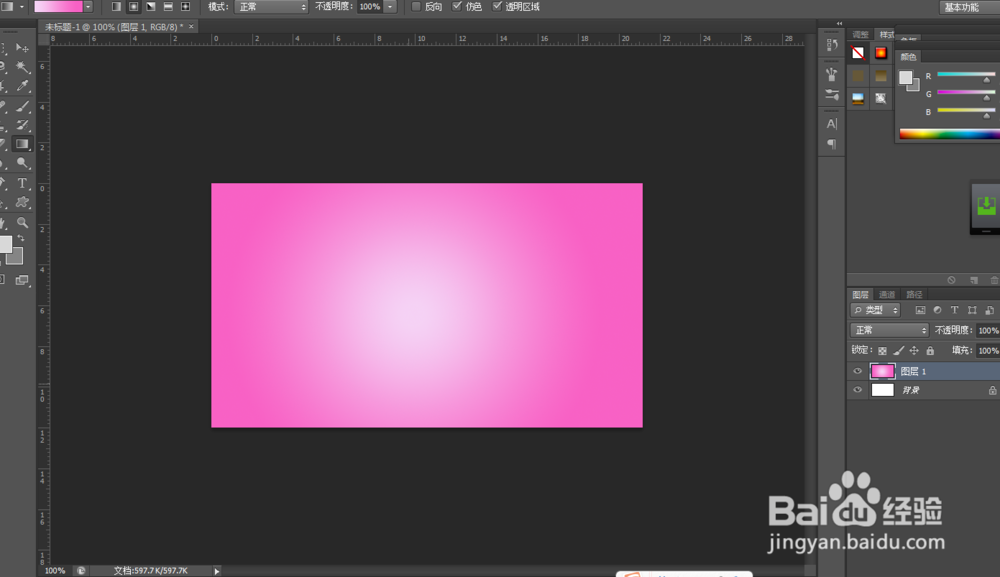The width and height of the screenshot is (1000, 577).
Task: Select the Dodge tool
Action: [x=22, y=163]
